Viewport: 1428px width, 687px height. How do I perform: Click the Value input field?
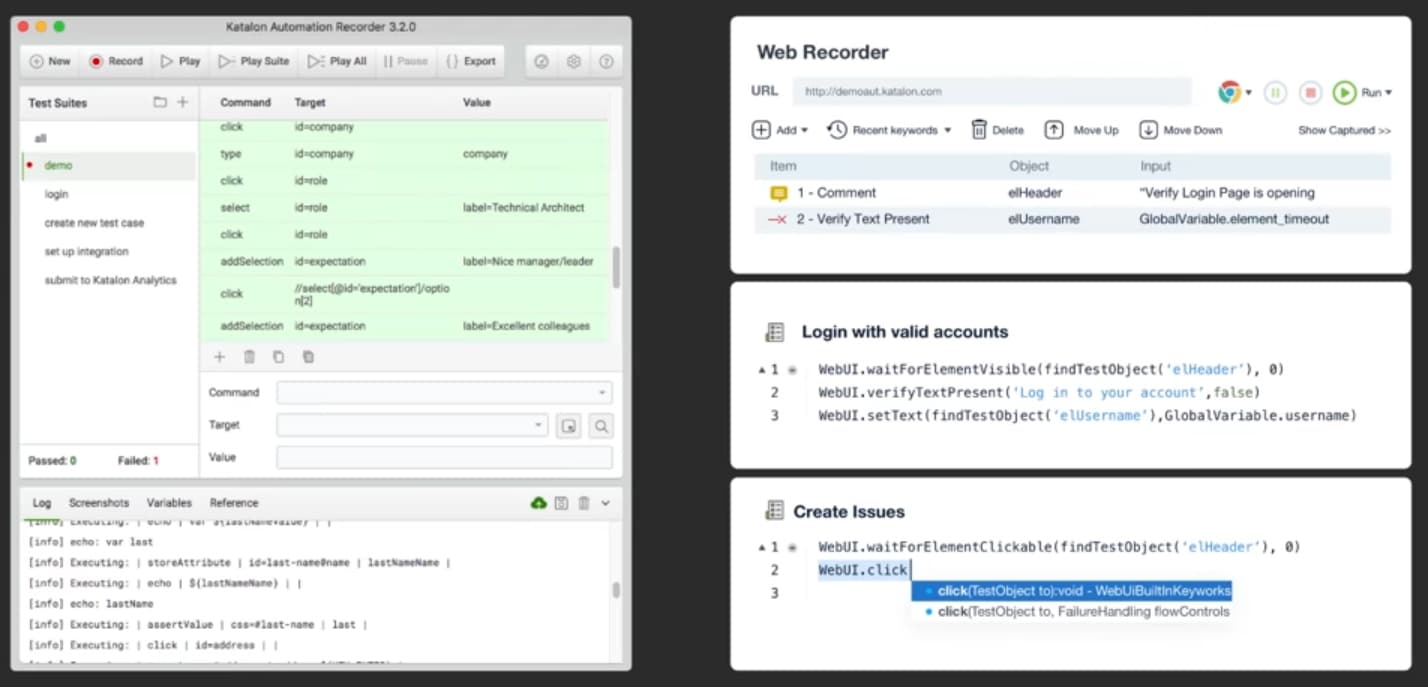click(444, 458)
